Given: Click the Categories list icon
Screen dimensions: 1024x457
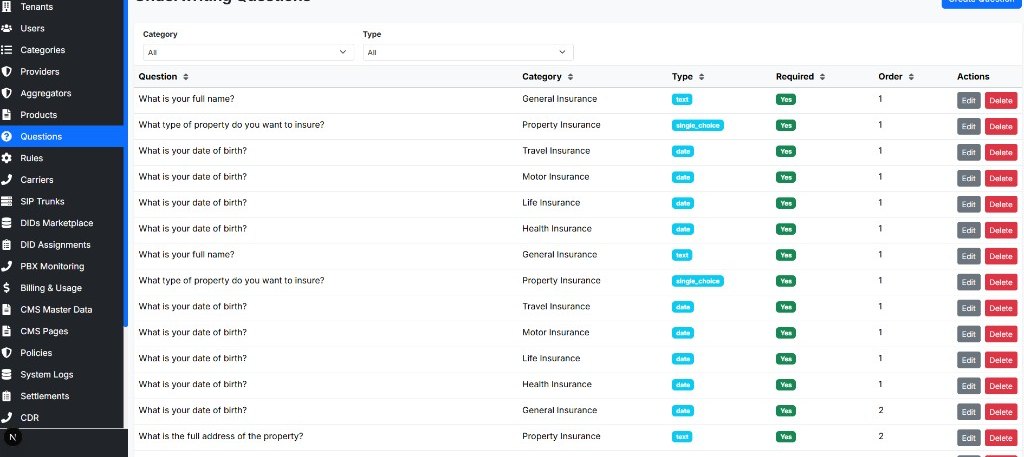Looking at the screenshot, I should (x=7, y=50).
